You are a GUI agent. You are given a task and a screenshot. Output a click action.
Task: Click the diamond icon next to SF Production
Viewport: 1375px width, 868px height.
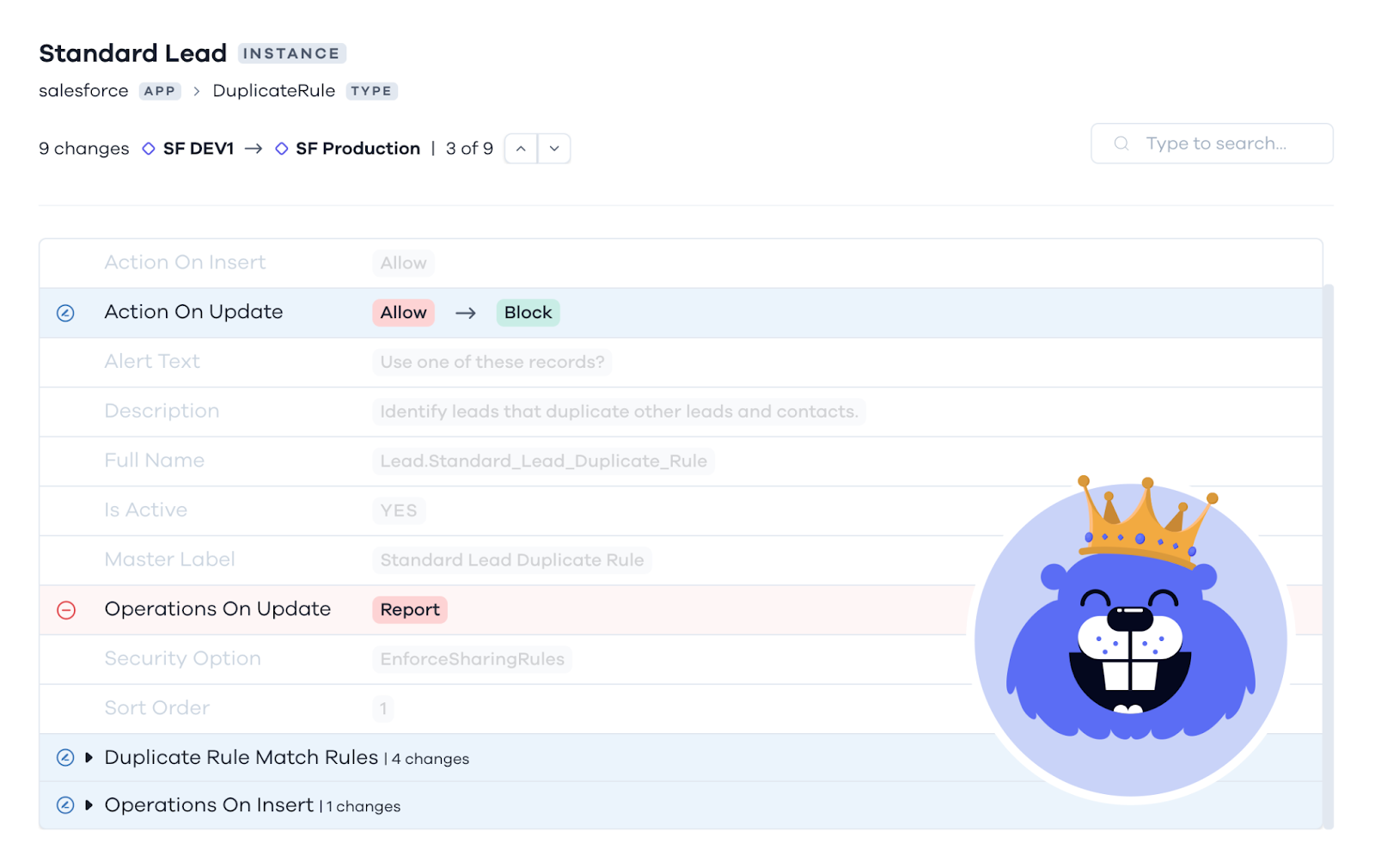281,149
